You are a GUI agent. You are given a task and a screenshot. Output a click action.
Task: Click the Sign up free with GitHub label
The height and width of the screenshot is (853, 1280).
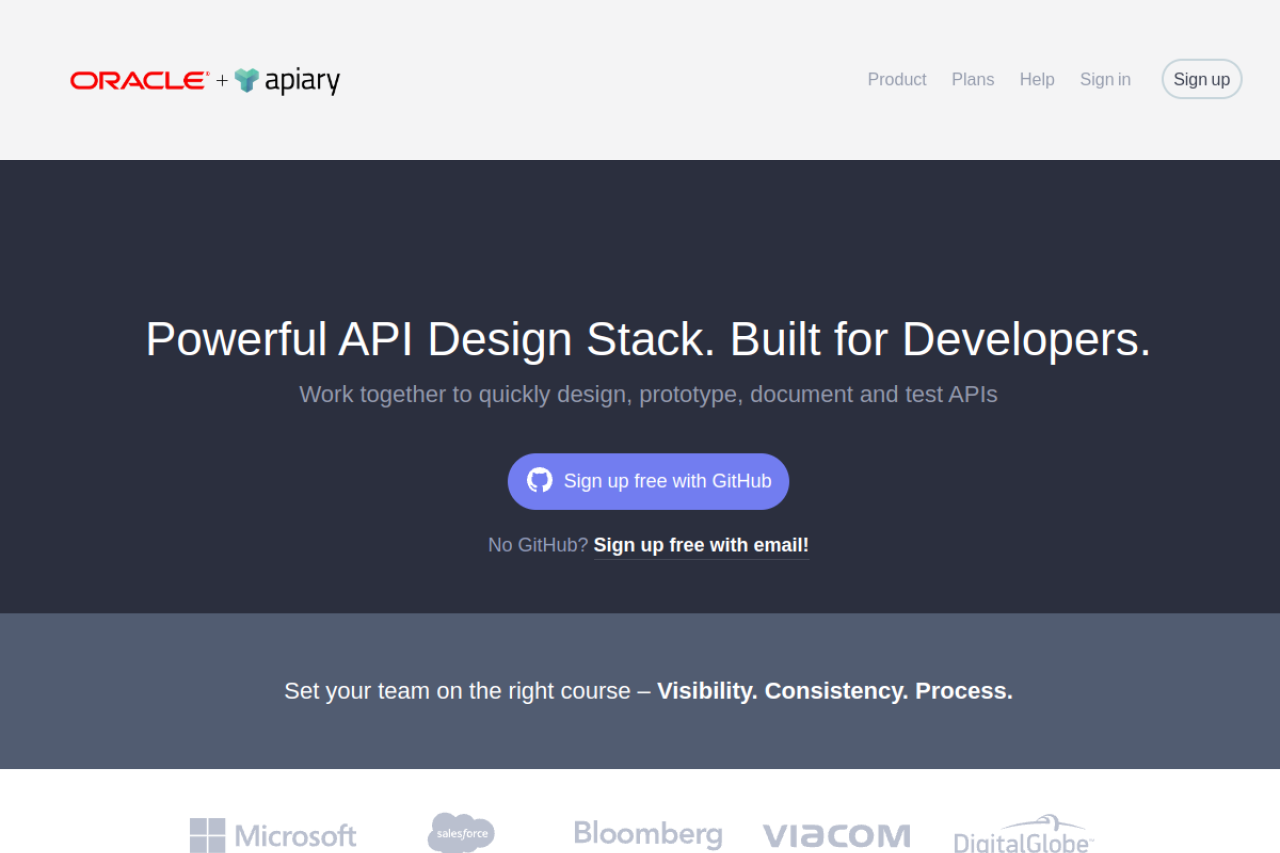[x=667, y=481]
